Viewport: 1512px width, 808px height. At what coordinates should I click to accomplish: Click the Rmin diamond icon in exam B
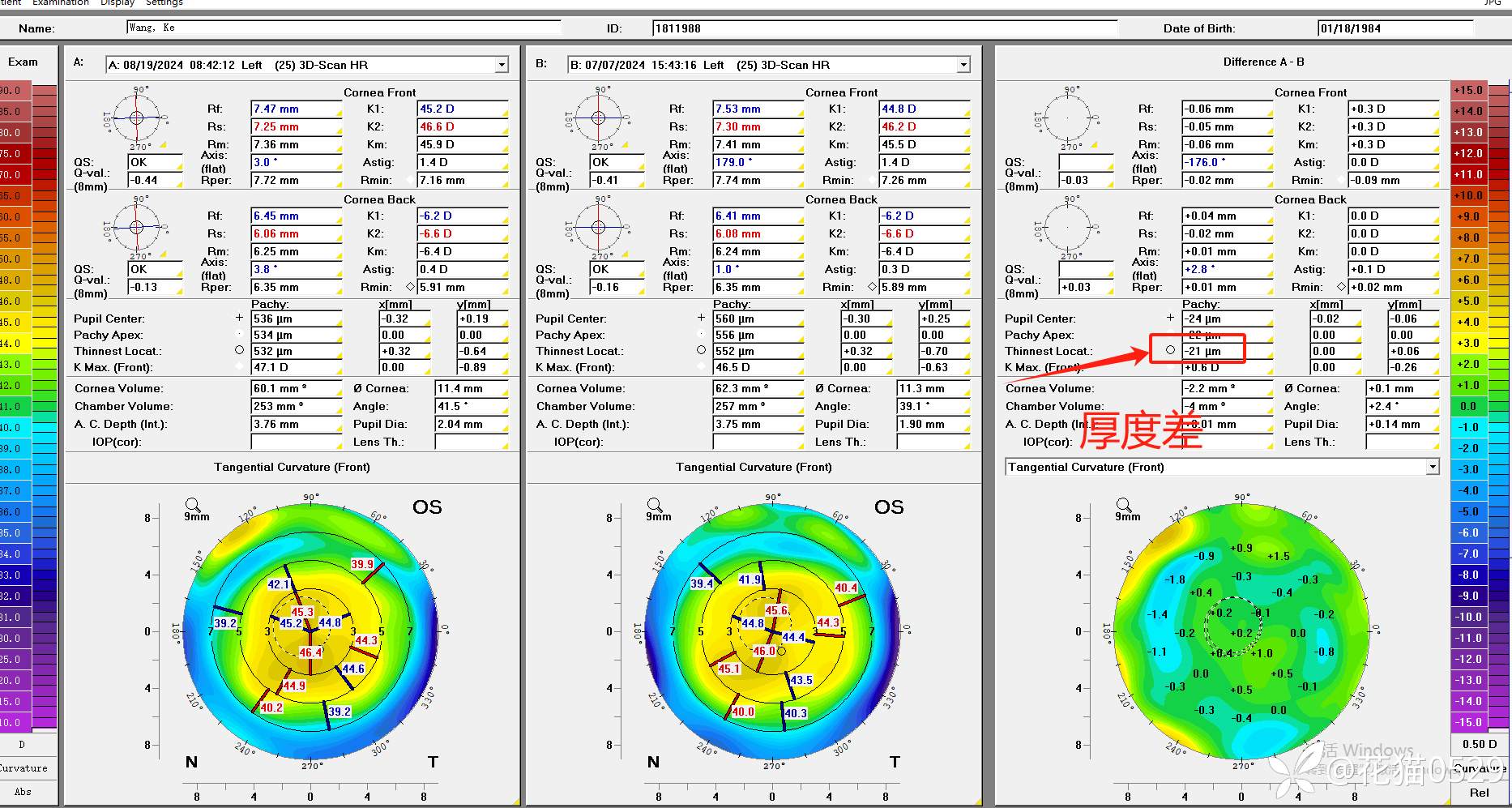(x=872, y=287)
